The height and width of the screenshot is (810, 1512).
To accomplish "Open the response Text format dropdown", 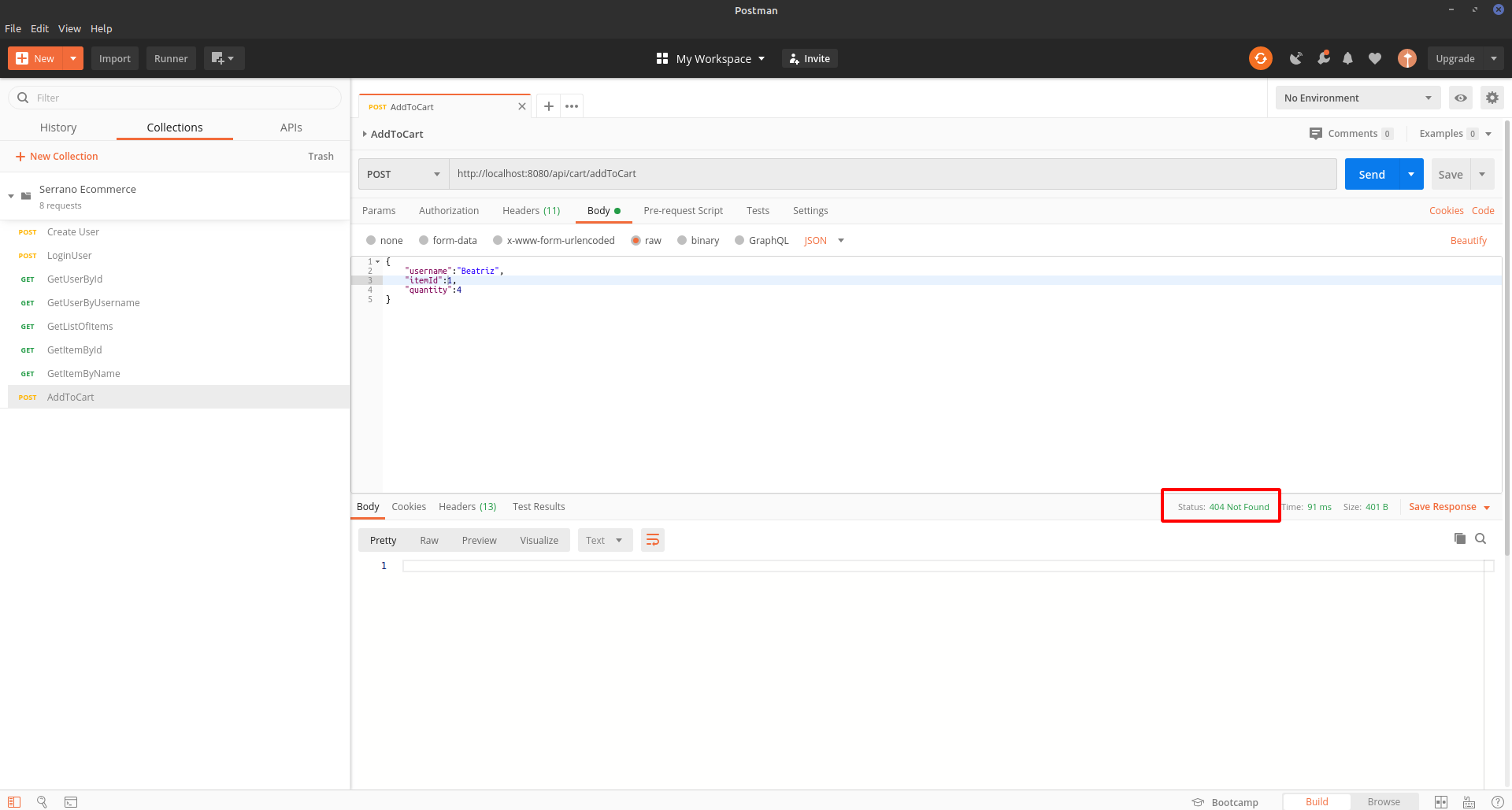I will [605, 540].
